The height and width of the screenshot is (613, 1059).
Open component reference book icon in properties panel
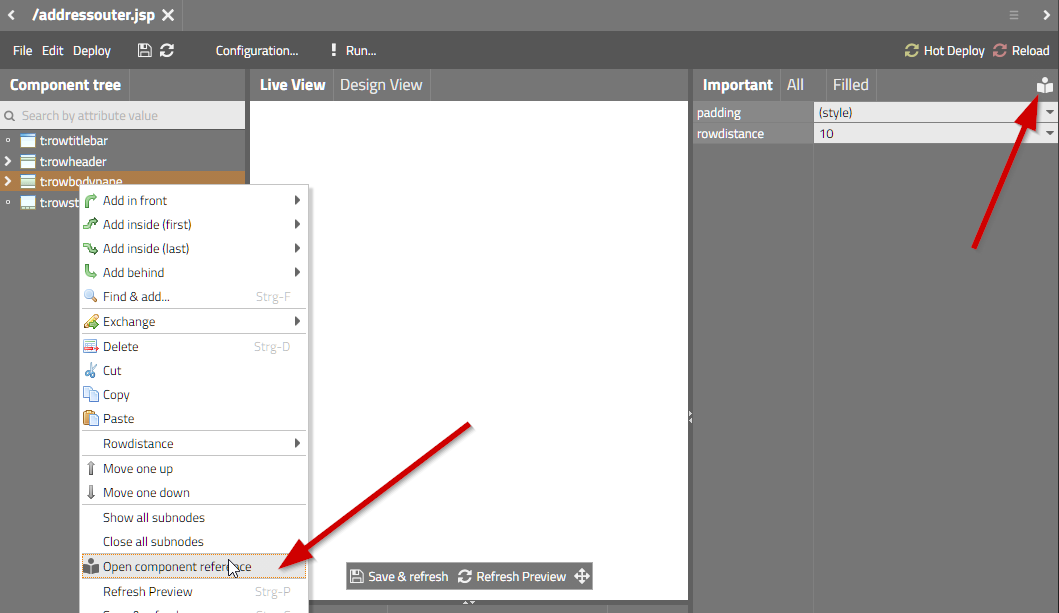(x=1044, y=86)
